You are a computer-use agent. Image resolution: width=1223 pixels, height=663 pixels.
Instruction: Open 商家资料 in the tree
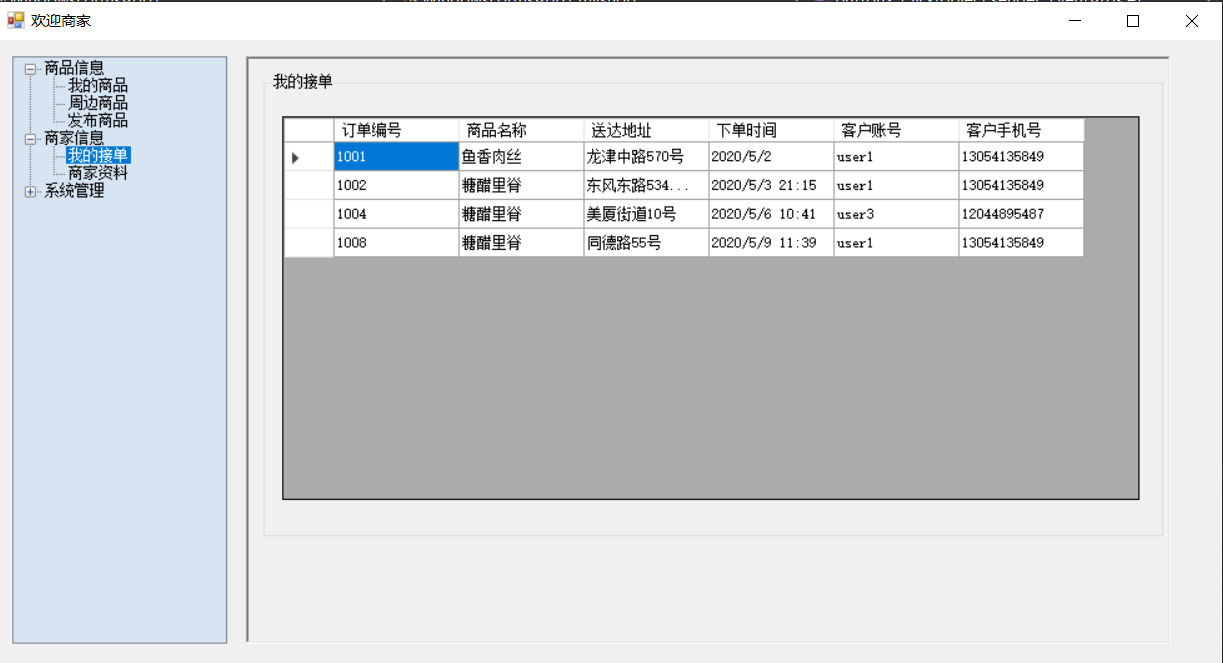(x=98, y=173)
